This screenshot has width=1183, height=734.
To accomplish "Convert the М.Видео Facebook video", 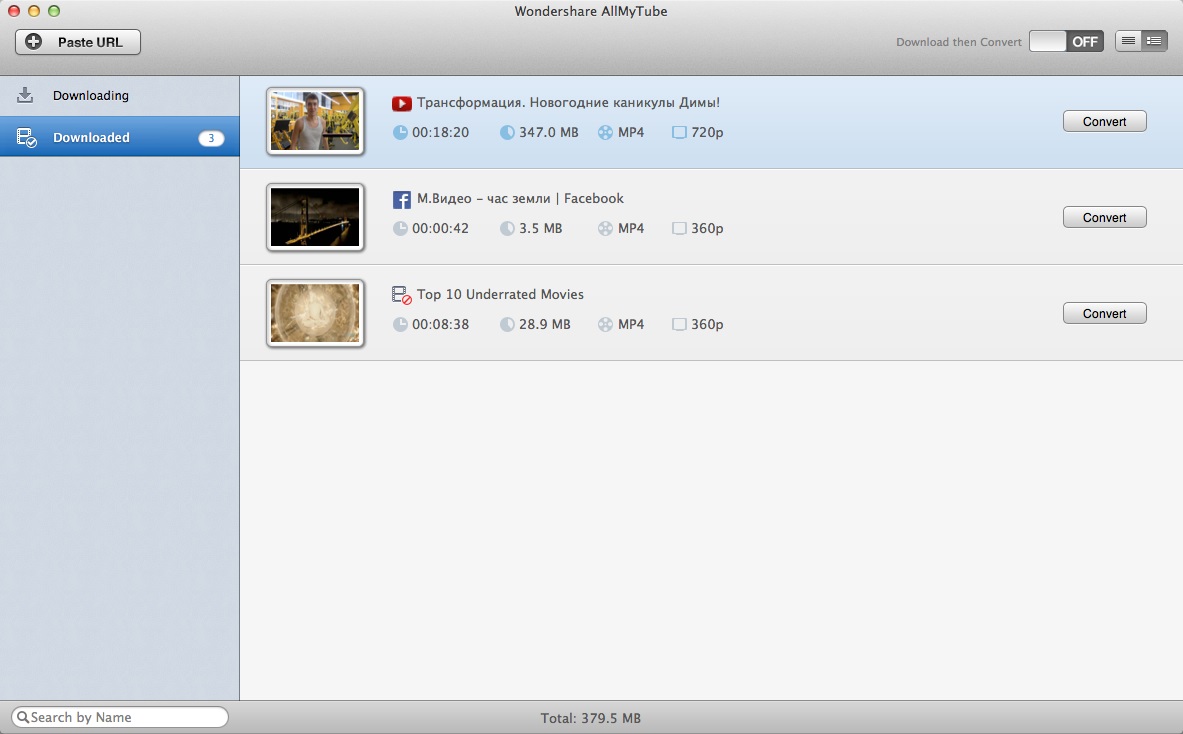I will tap(1105, 217).
